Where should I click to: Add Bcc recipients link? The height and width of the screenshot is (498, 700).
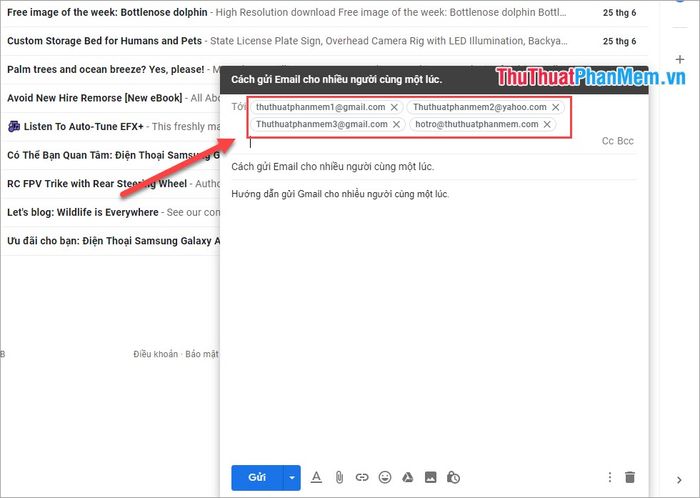pos(625,141)
